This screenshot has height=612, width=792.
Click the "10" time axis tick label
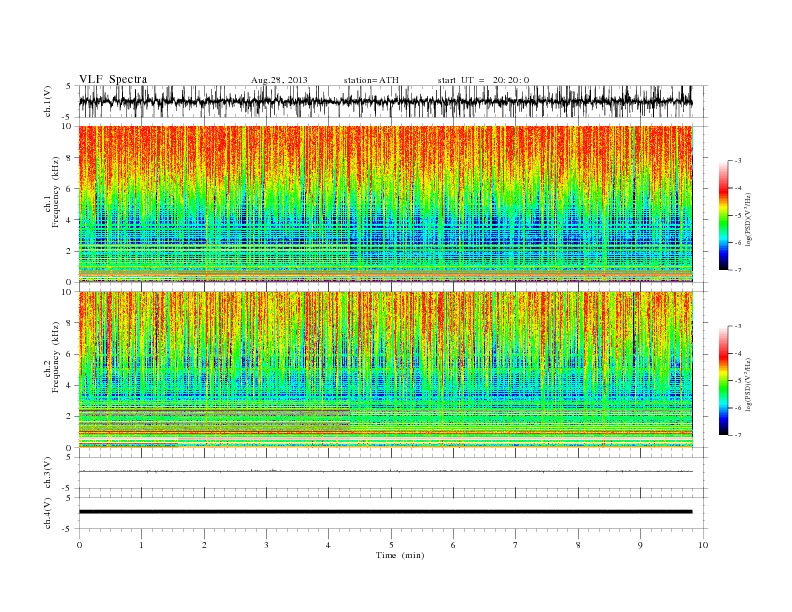coord(703,545)
